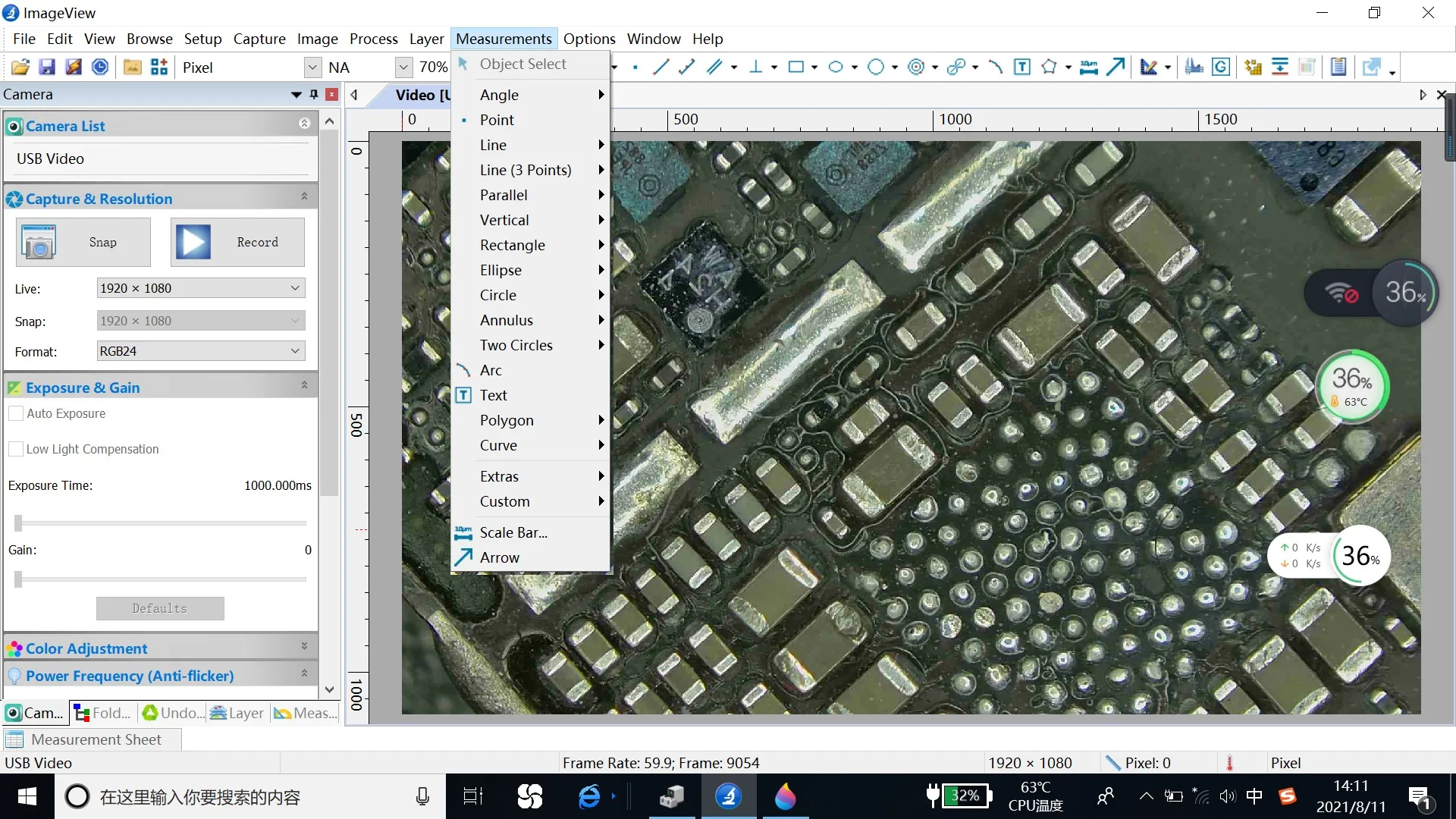Click the Annulus tool in toolbar
This screenshot has width=1456, height=819.
tap(916, 67)
